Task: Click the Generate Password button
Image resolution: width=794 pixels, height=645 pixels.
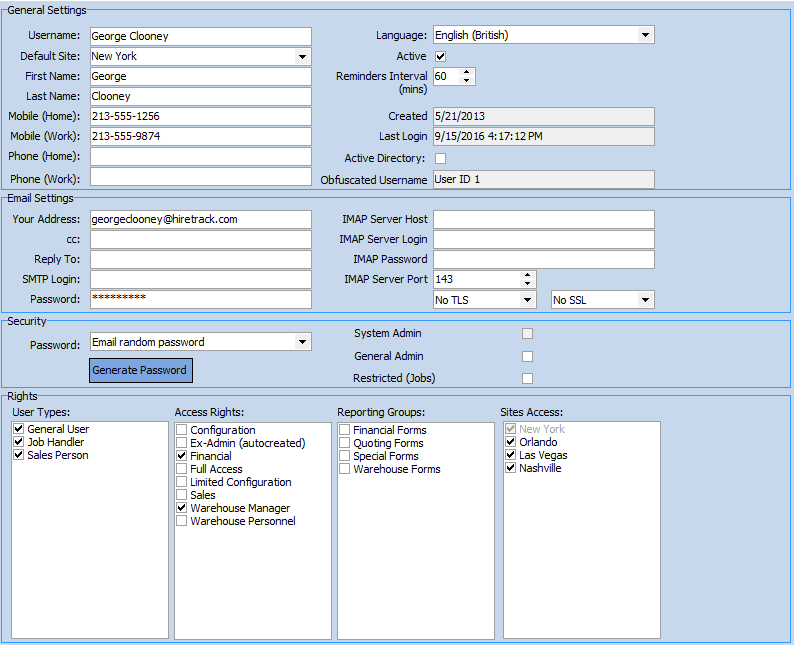Action: [x=140, y=371]
